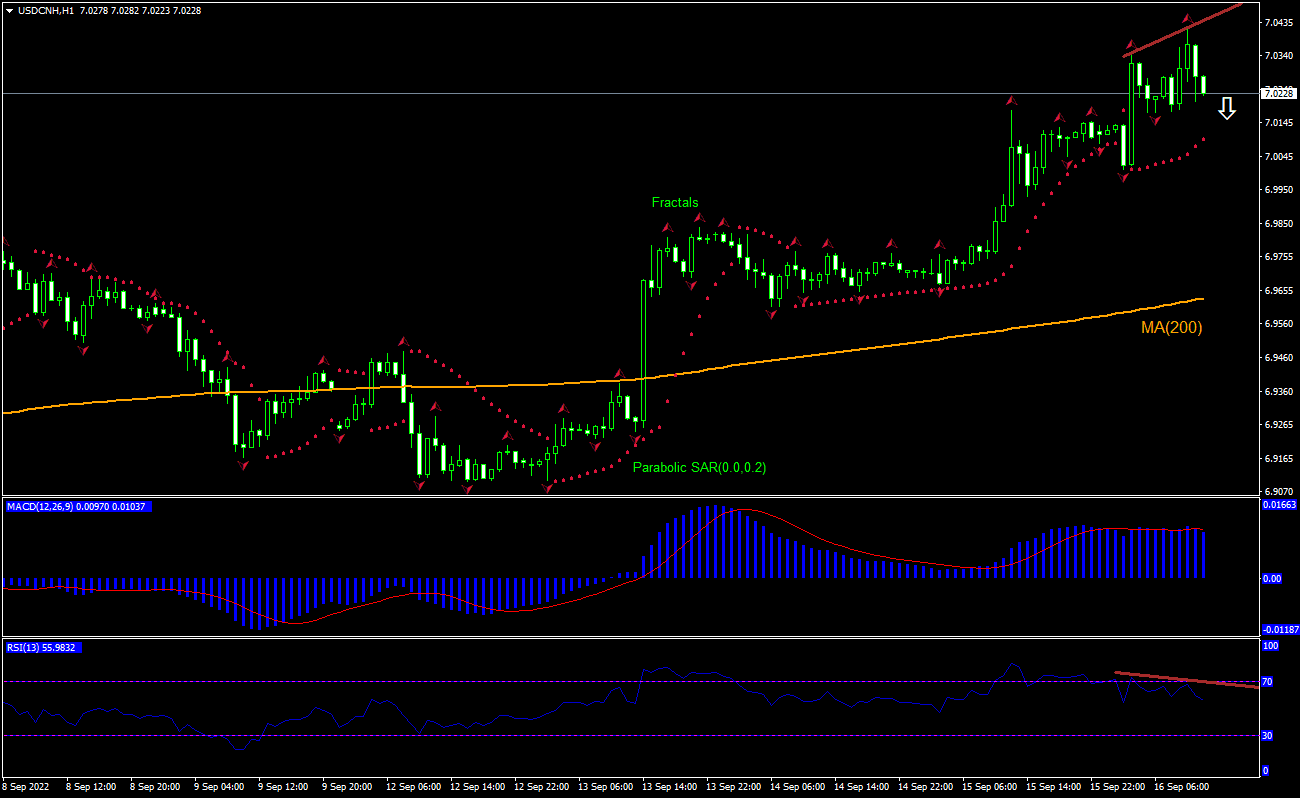Open the chart menu triangle beside USDCNH,H1
Image resolution: width=1300 pixels, height=798 pixels.
click(9, 11)
